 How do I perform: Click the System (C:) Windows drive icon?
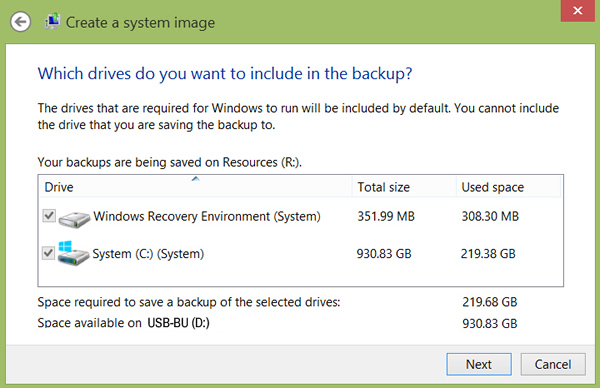tap(73, 253)
